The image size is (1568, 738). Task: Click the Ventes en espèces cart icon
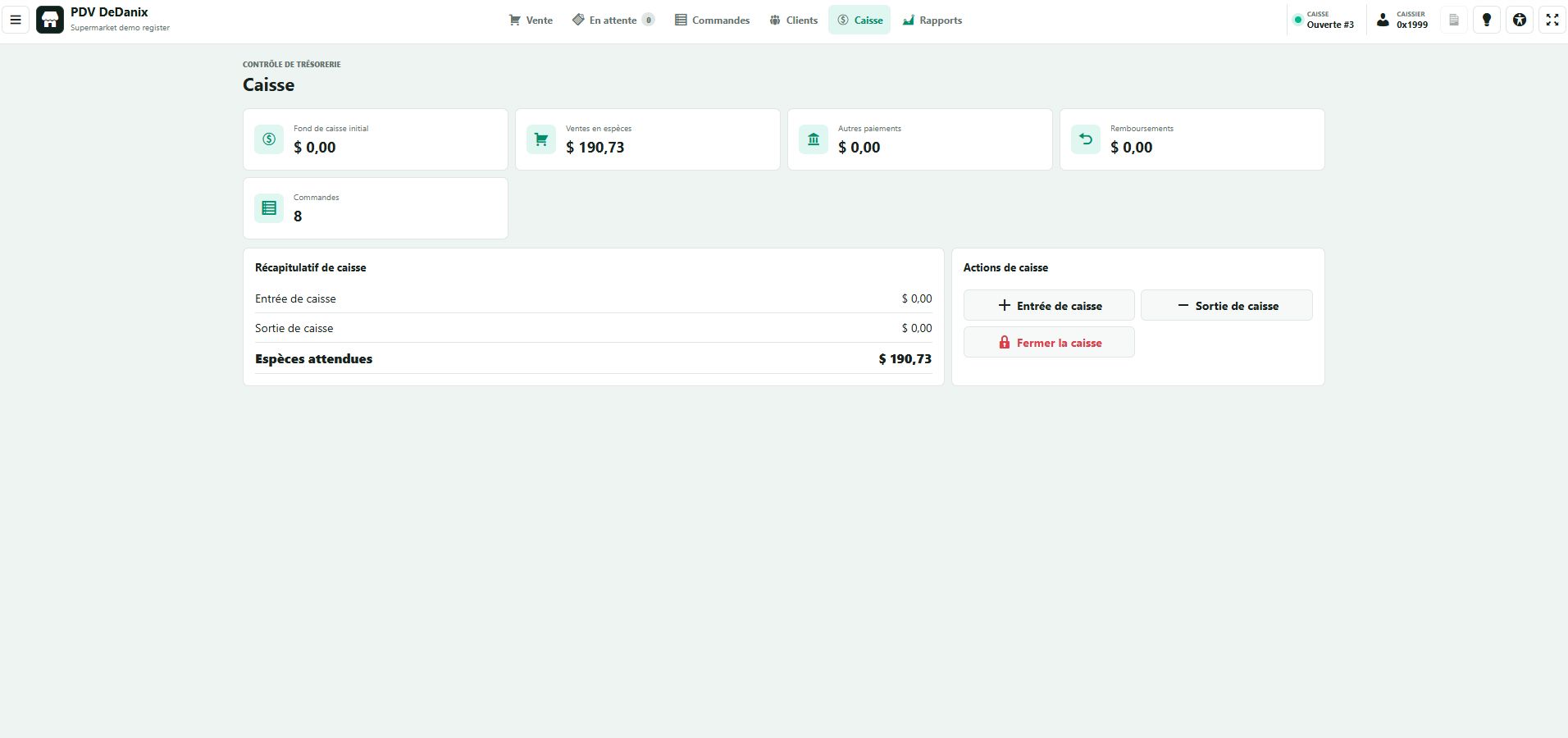pyautogui.click(x=541, y=139)
